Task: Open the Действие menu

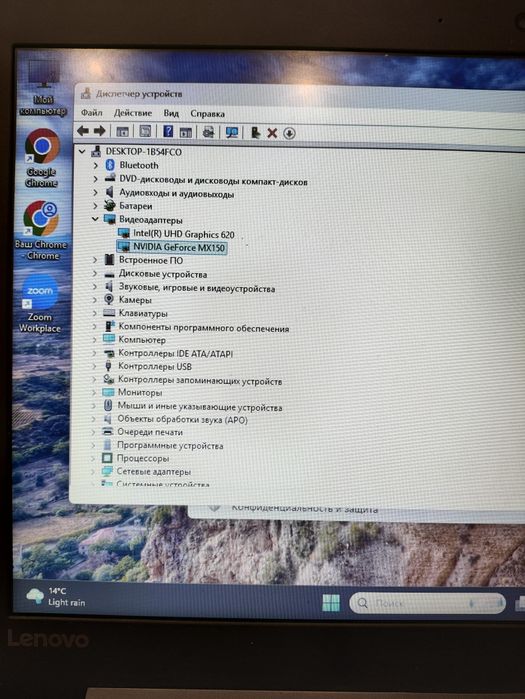Action: (133, 113)
